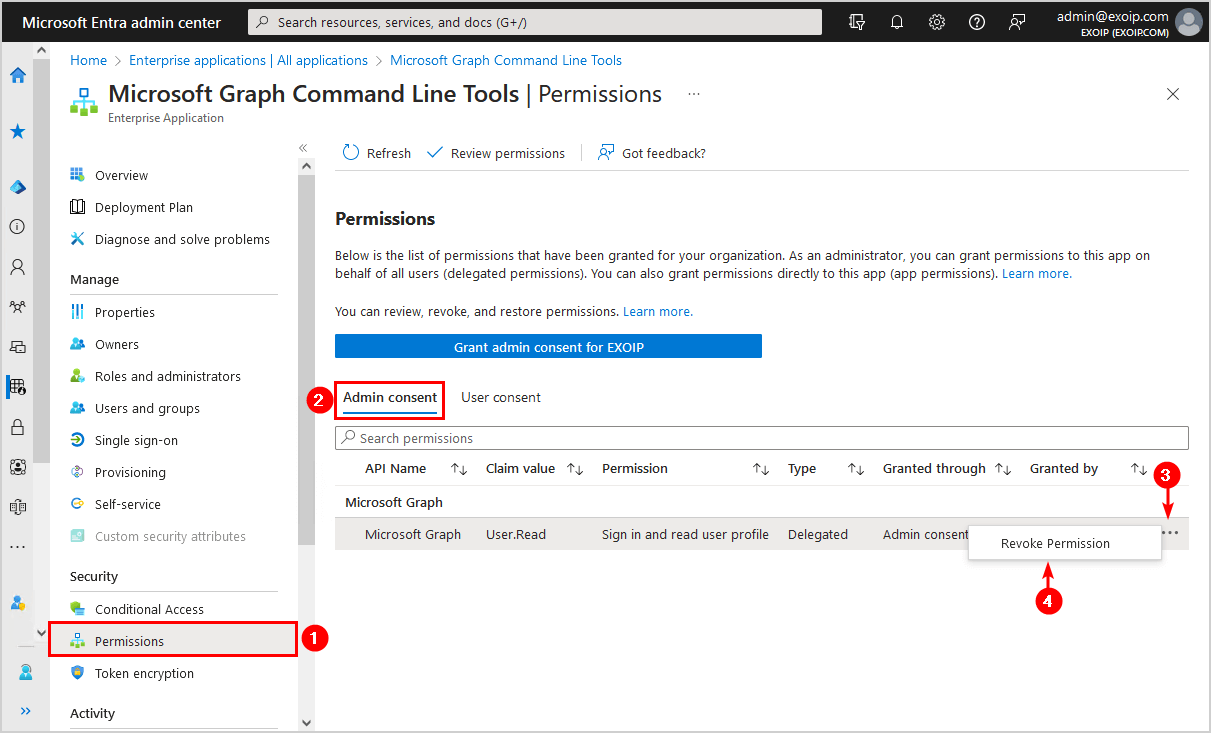Sort by Granted by column arrows

pyautogui.click(x=1139, y=469)
